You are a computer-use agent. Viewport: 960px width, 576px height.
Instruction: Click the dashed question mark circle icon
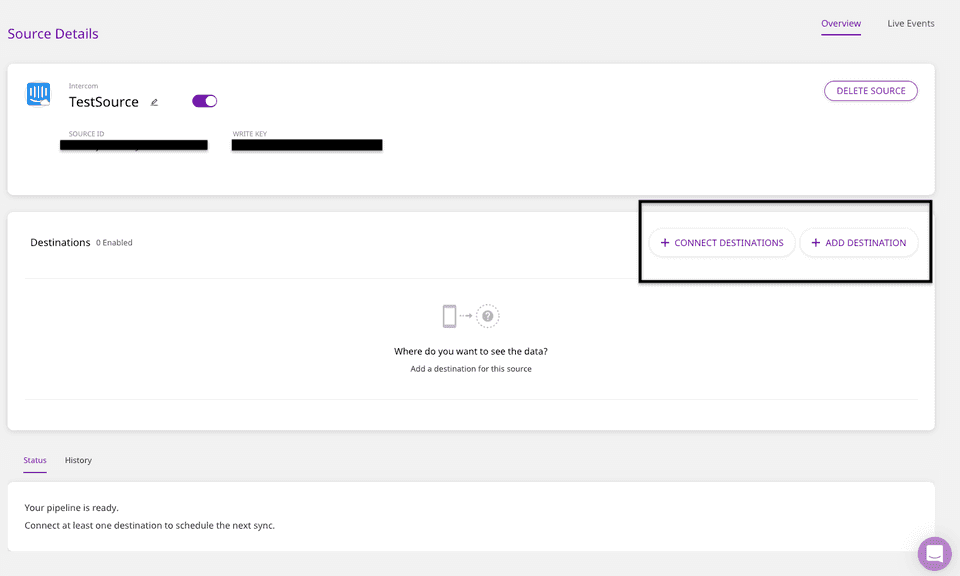point(487,316)
